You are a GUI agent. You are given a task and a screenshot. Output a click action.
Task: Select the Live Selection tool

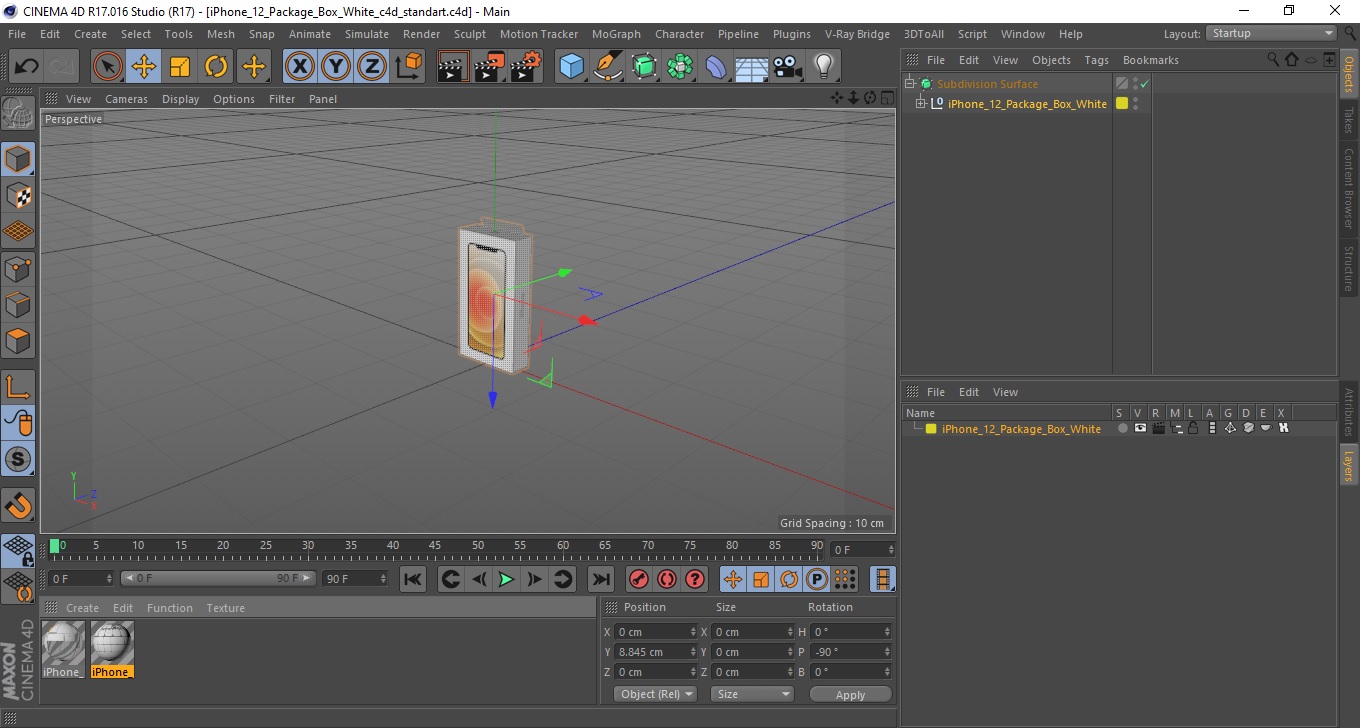pos(108,67)
